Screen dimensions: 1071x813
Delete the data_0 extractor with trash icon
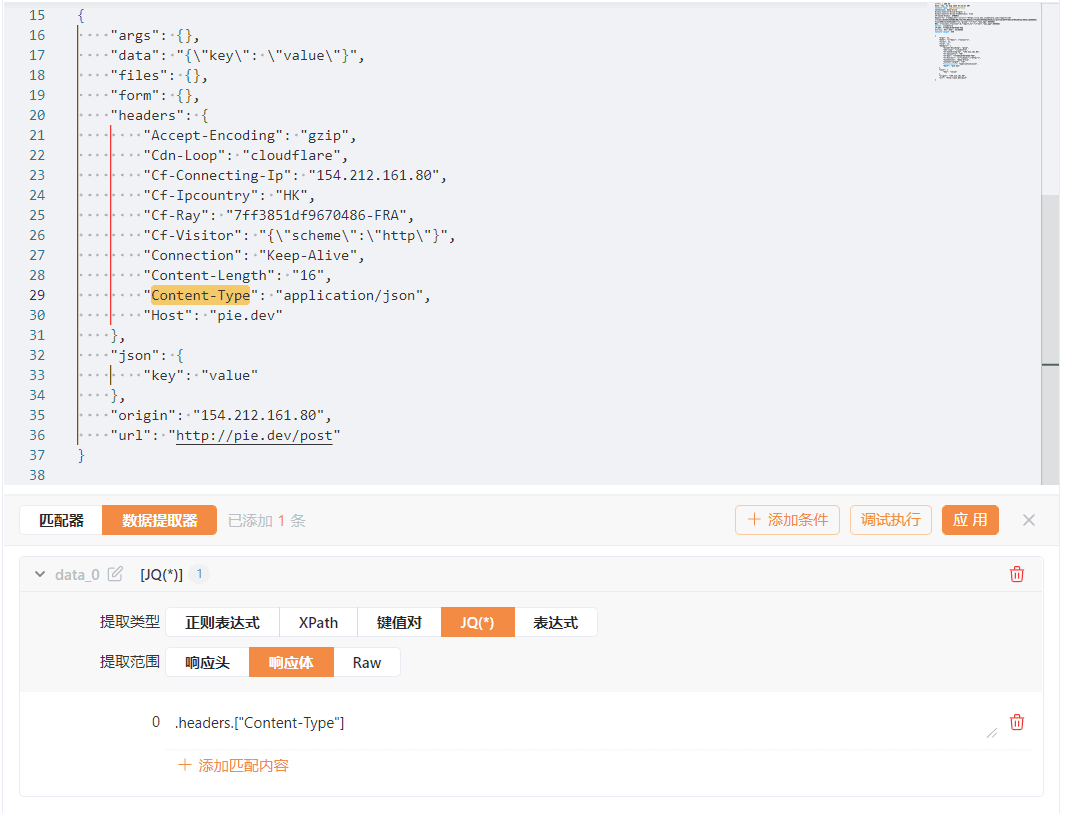click(1017, 574)
